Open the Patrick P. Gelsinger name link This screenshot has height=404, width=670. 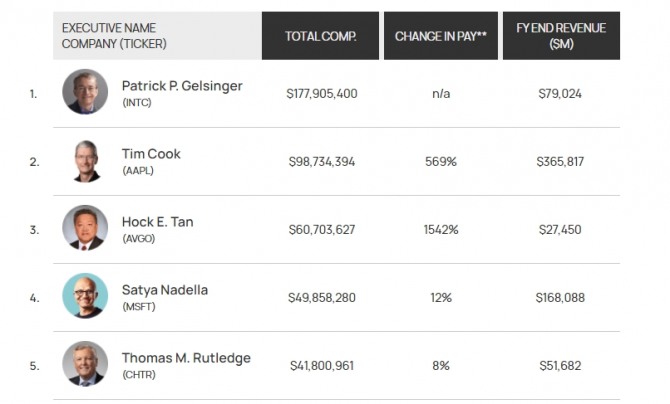tap(182, 86)
